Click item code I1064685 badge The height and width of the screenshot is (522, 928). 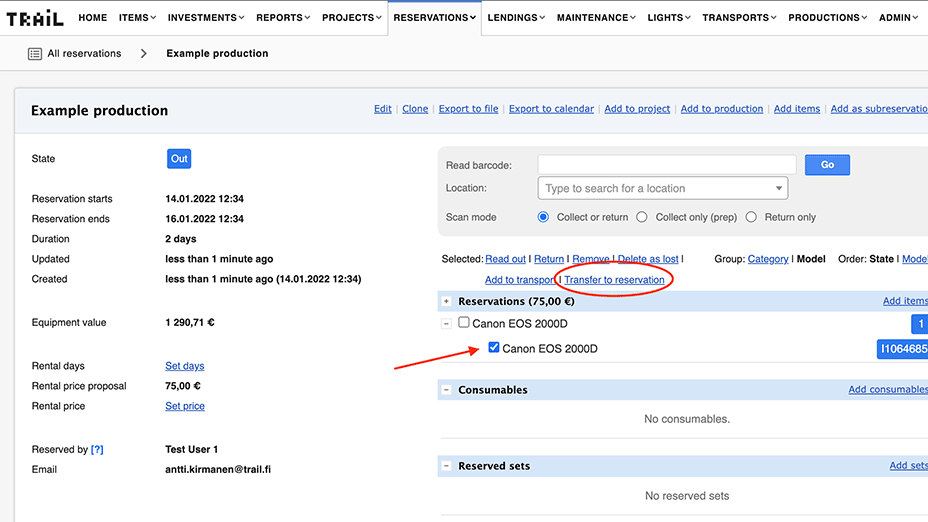click(x=902, y=349)
